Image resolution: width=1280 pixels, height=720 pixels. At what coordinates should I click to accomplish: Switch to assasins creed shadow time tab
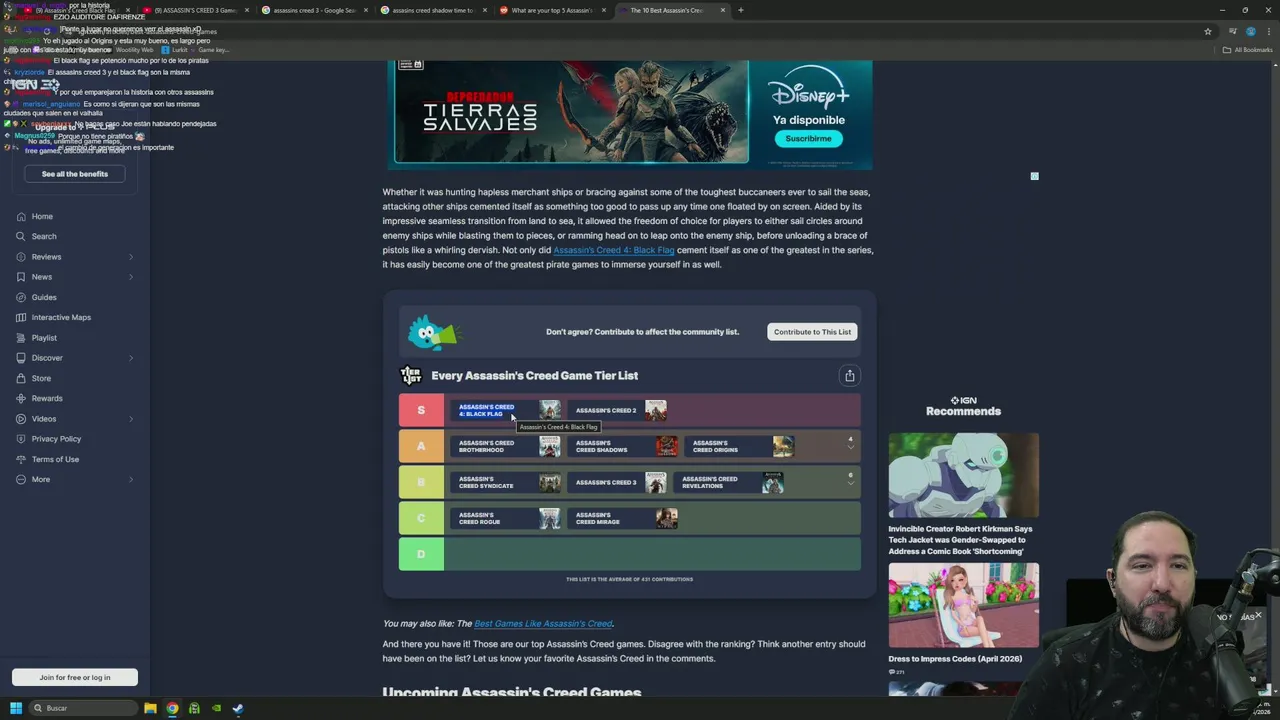433,10
